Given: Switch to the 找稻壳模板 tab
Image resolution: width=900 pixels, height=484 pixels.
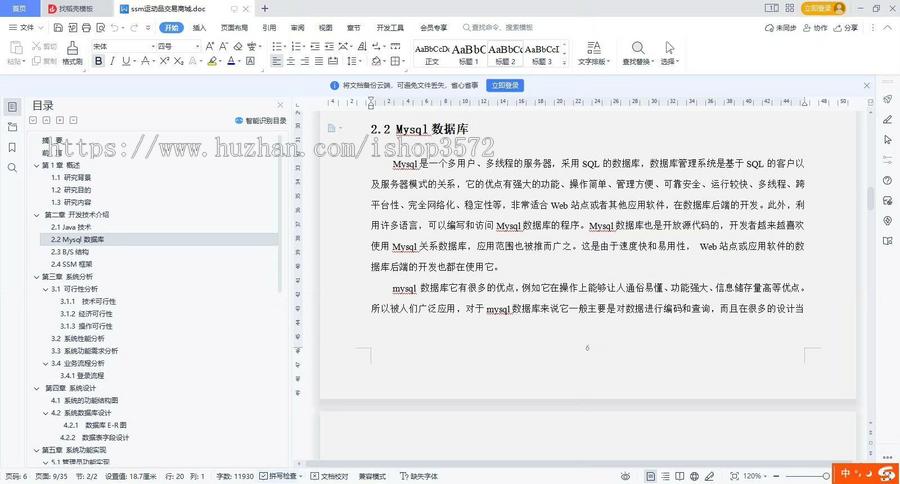Looking at the screenshot, I should (x=75, y=9).
